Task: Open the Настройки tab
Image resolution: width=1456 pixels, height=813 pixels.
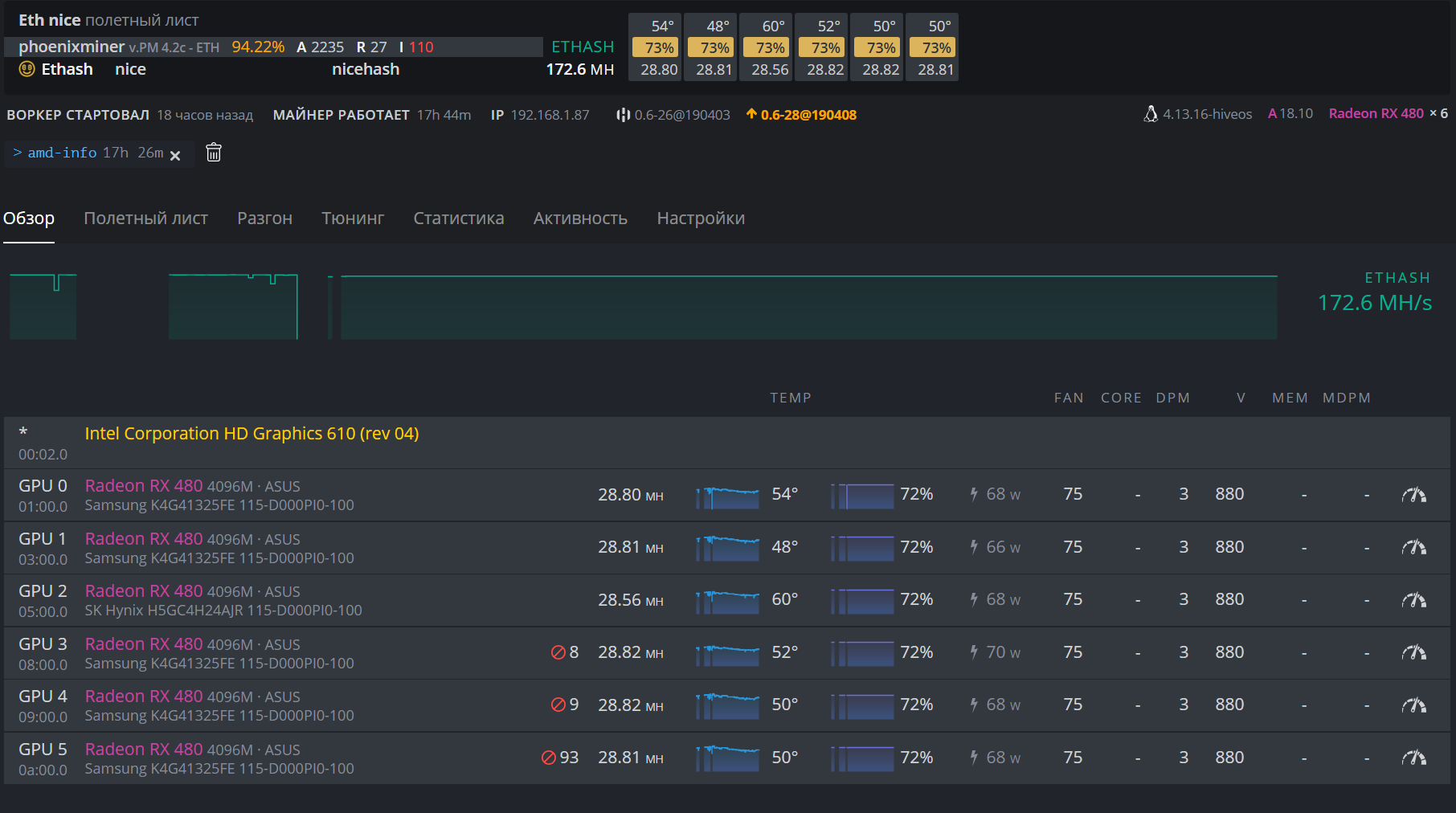Action: (701, 219)
